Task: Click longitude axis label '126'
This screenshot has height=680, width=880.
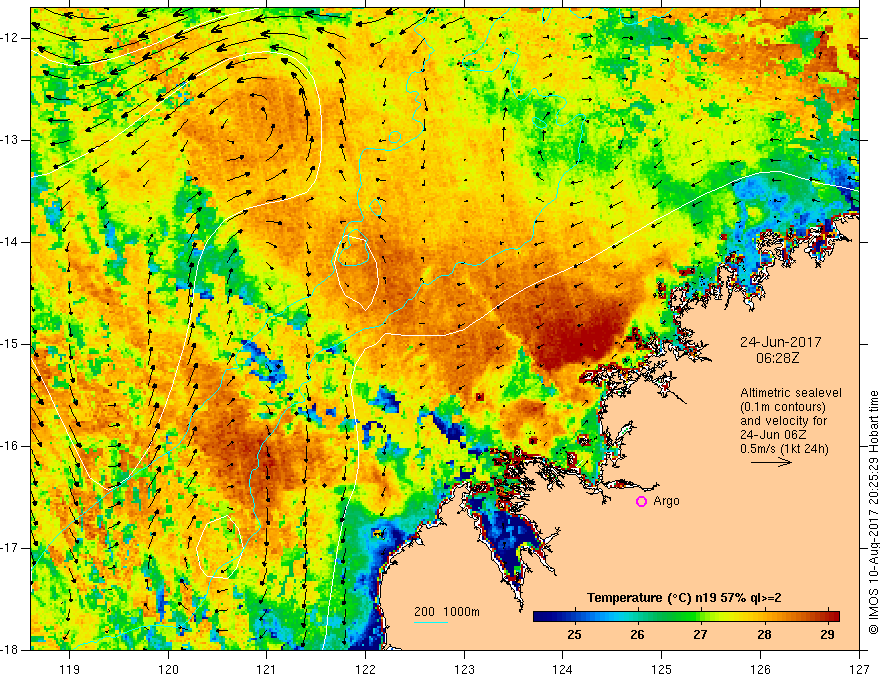Action: 760,669
